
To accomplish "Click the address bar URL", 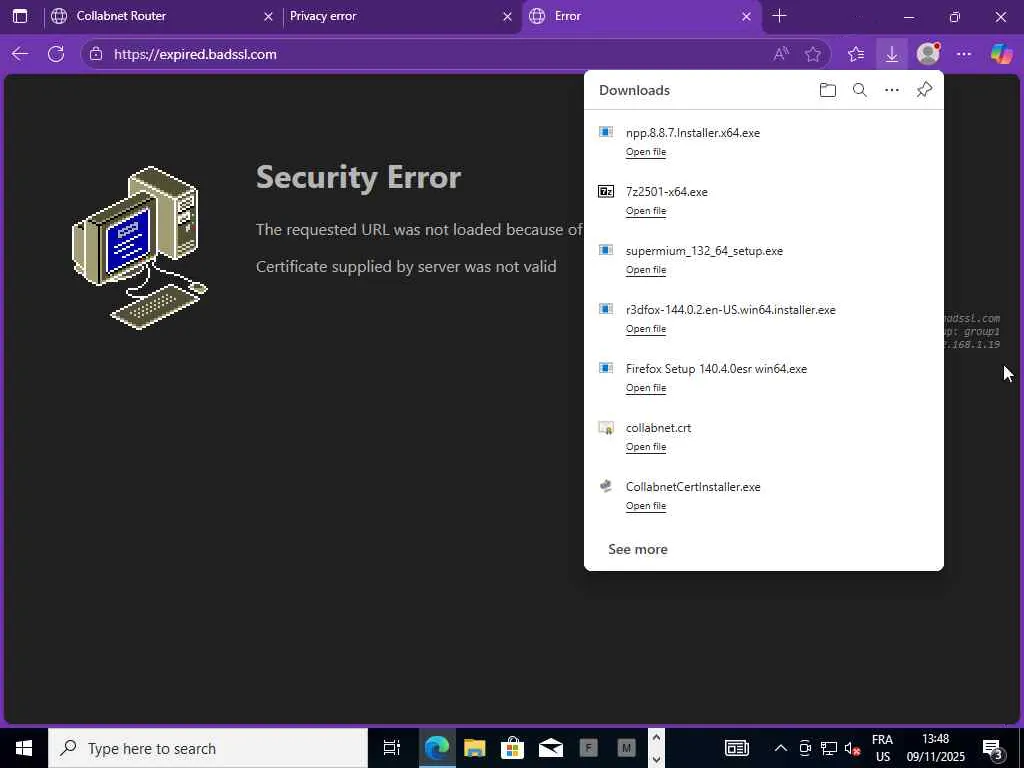I will pyautogui.click(x=195, y=54).
